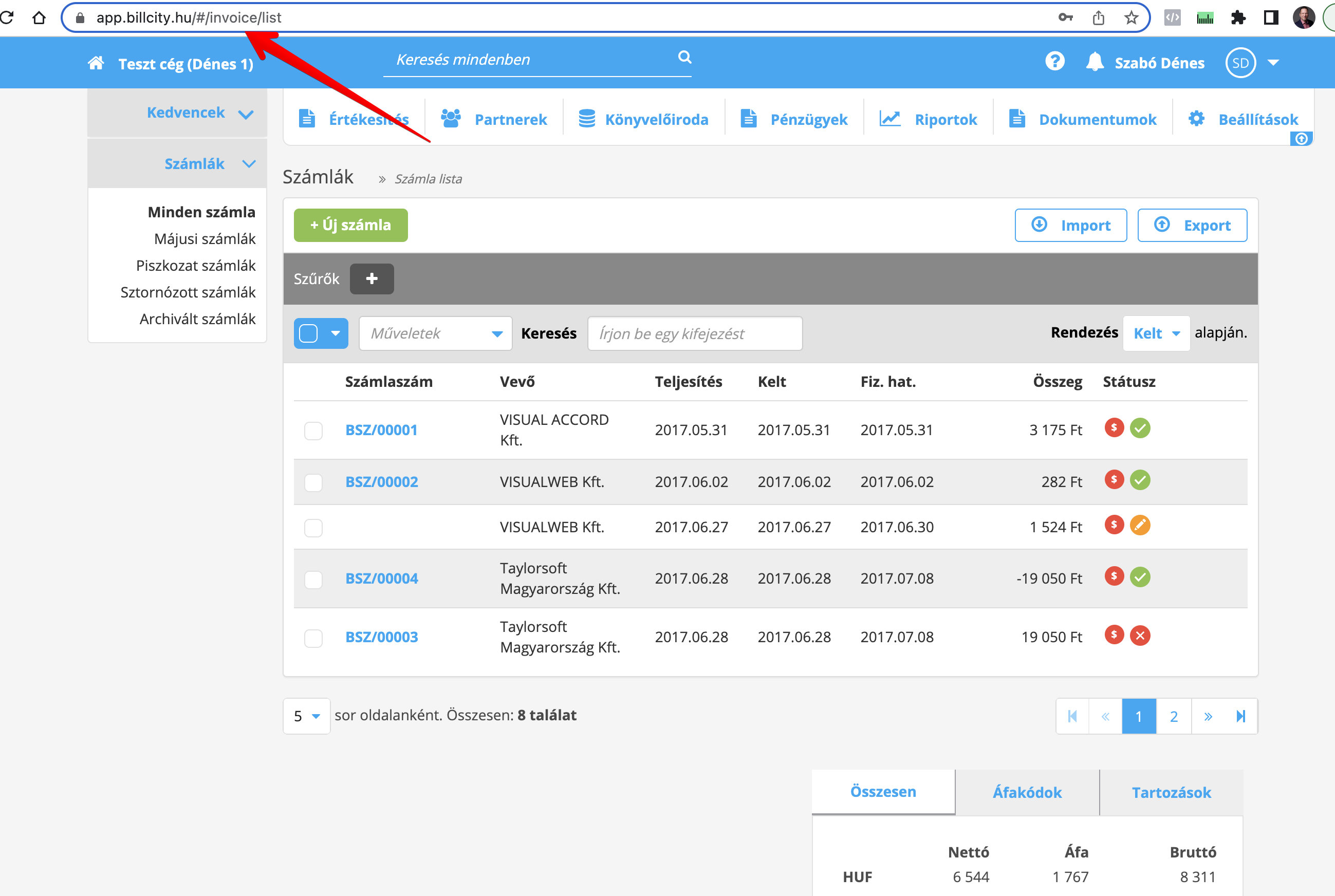Screen dimensions: 1335x896
Task: Open the help question mark icon
Action: pos(1054,61)
